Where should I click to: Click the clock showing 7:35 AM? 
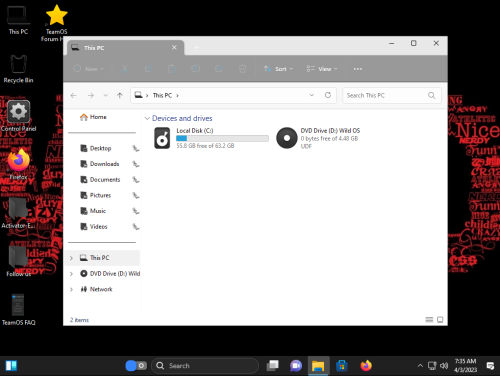pyautogui.click(x=466, y=361)
